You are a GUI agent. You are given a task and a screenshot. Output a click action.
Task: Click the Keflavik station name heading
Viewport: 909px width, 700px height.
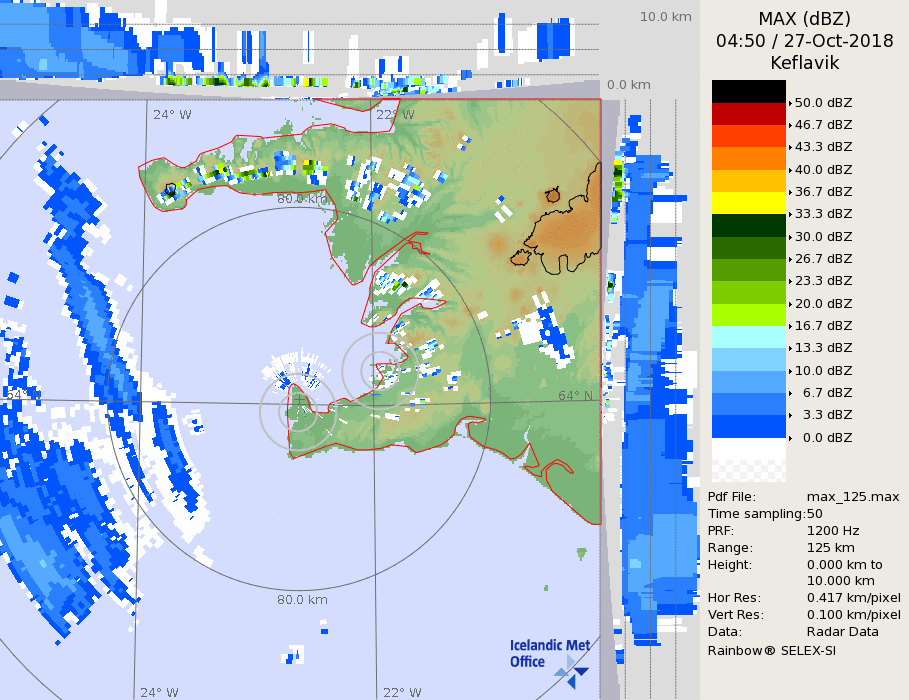coord(803,63)
